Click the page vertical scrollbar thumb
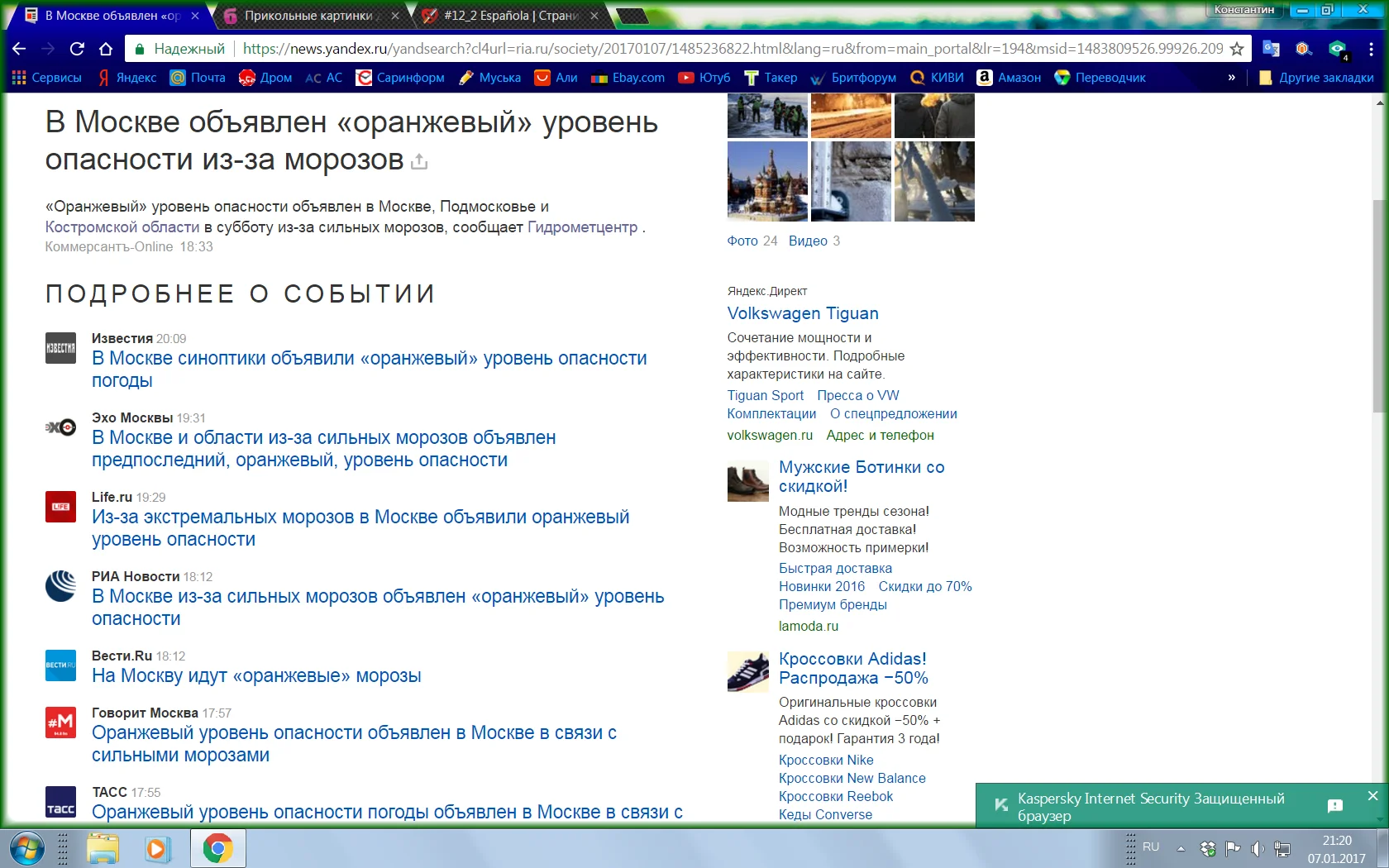 pyautogui.click(x=1378, y=306)
